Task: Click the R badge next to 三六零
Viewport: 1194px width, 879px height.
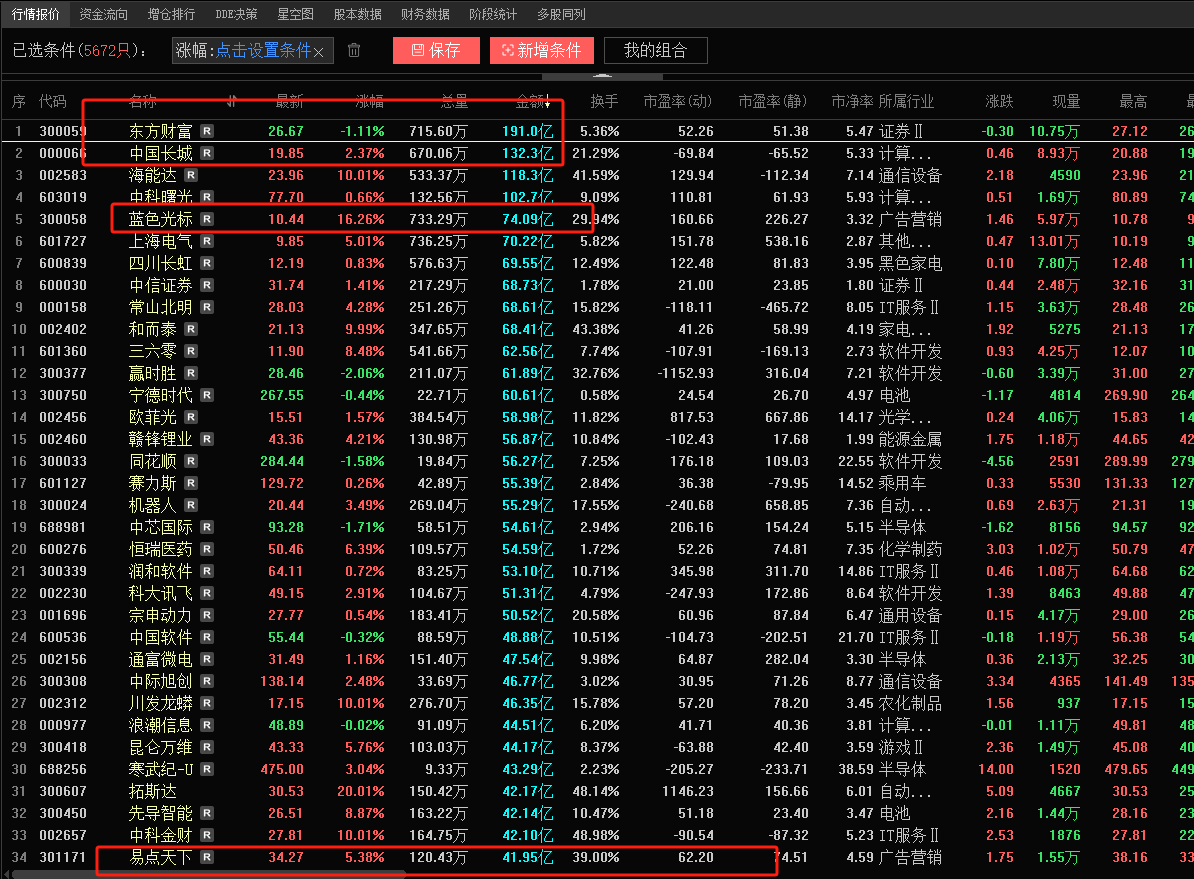Action: pos(190,351)
